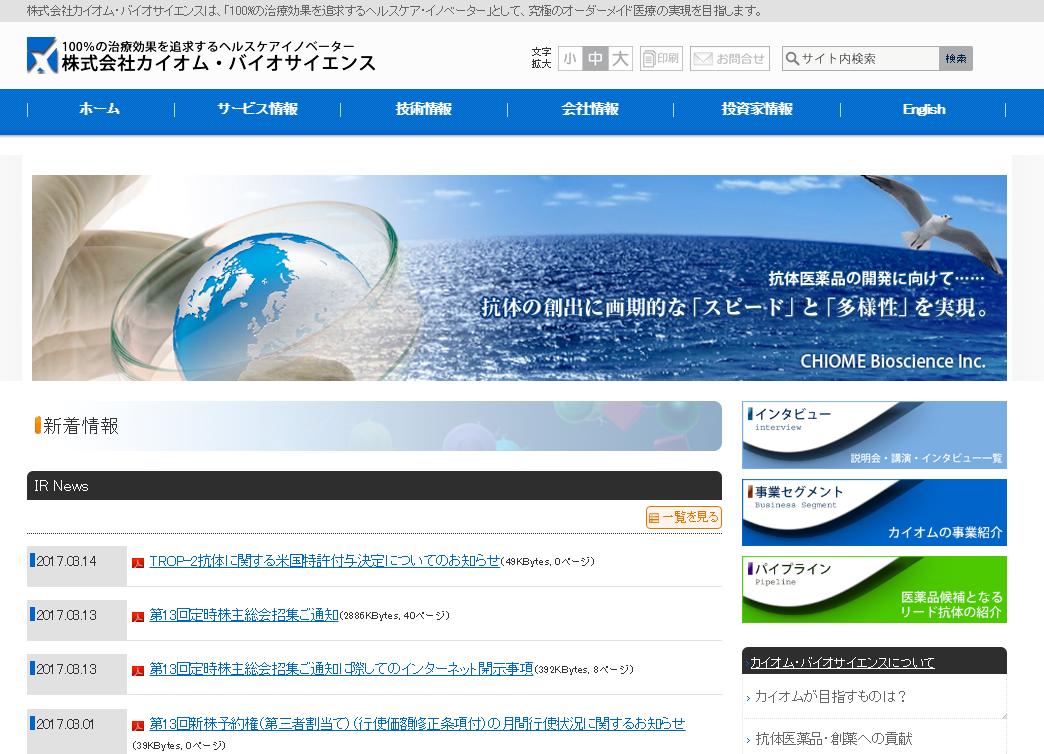Click the ocean hero banner image
1044x754 pixels.
tap(519, 278)
